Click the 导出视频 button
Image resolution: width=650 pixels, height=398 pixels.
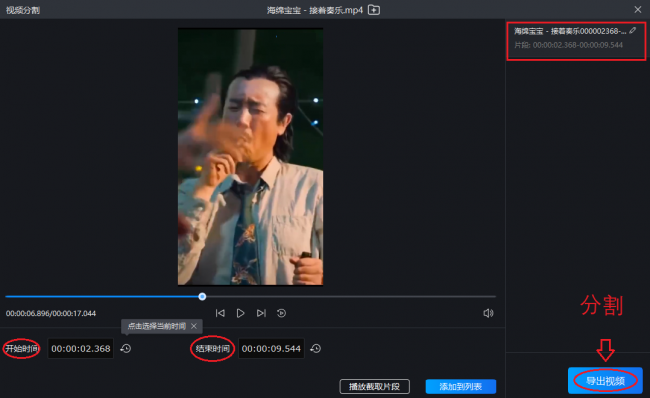pyautogui.click(x=605, y=381)
